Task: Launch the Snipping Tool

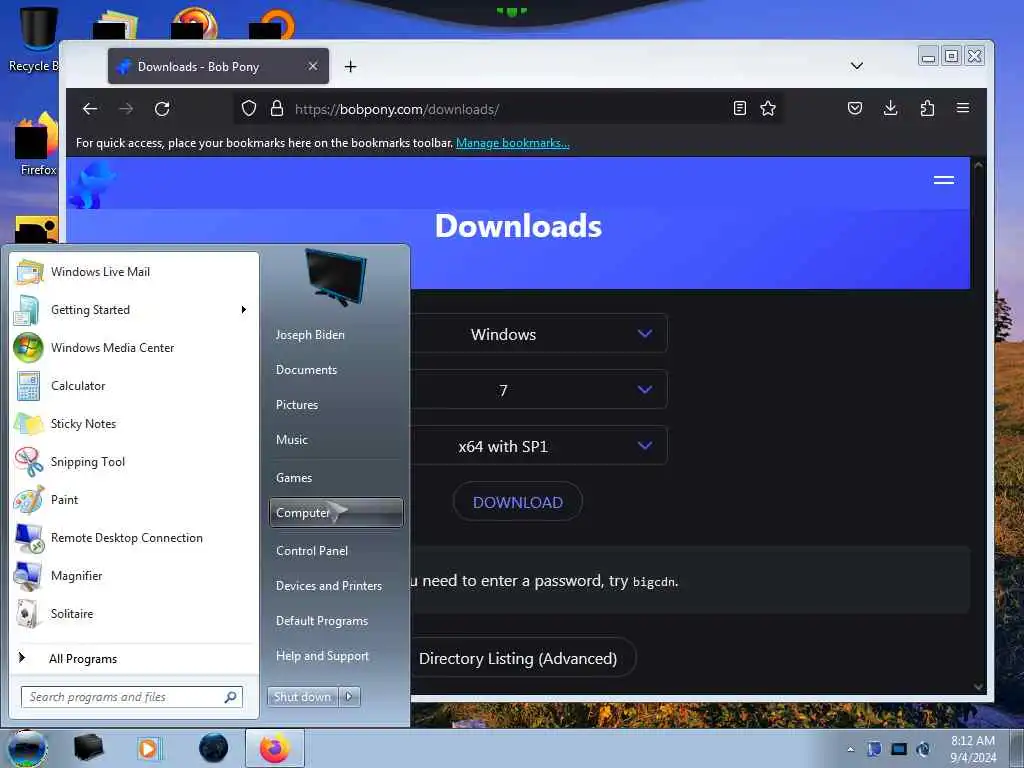Action: [x=135, y=462]
